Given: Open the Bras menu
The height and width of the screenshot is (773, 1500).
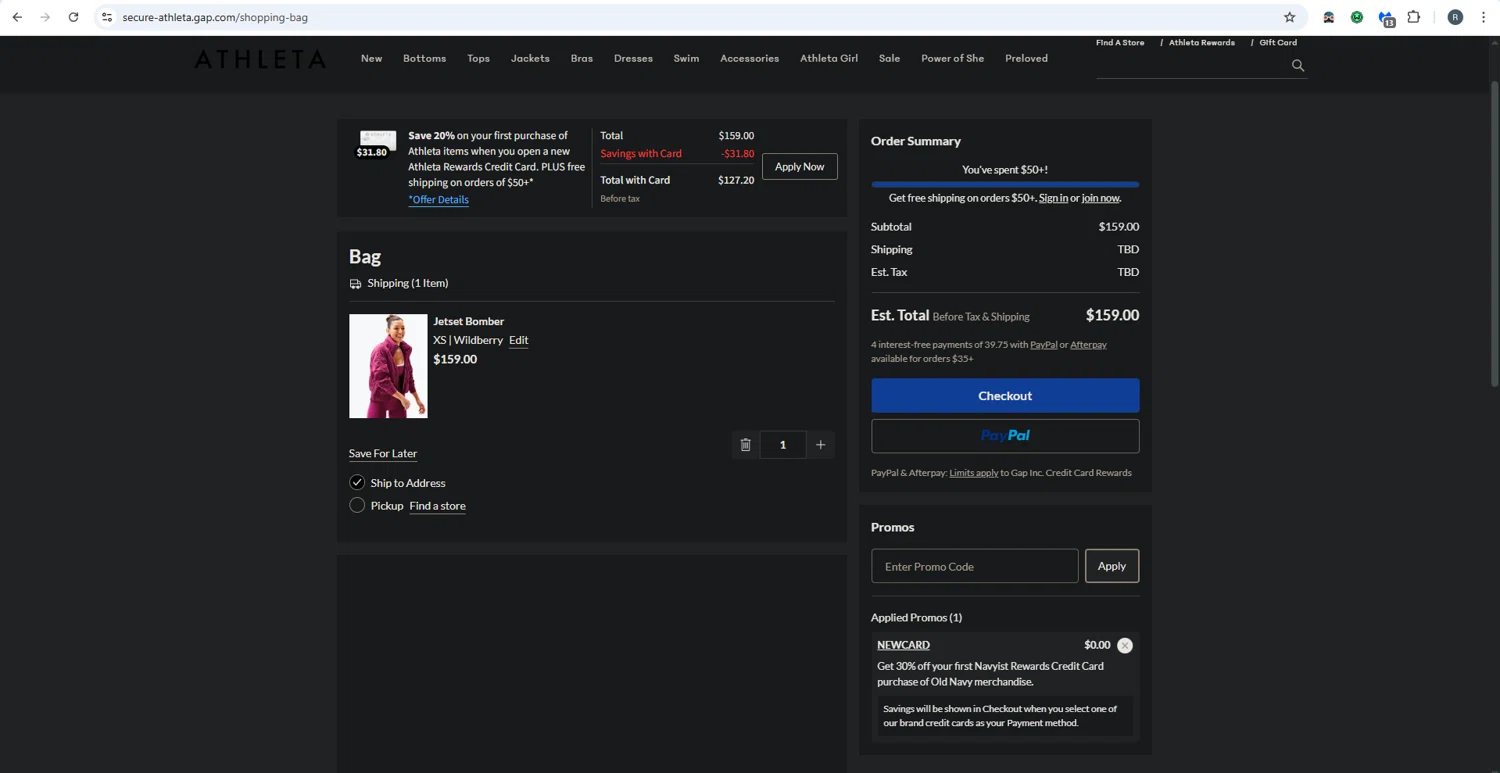Looking at the screenshot, I should pos(582,58).
